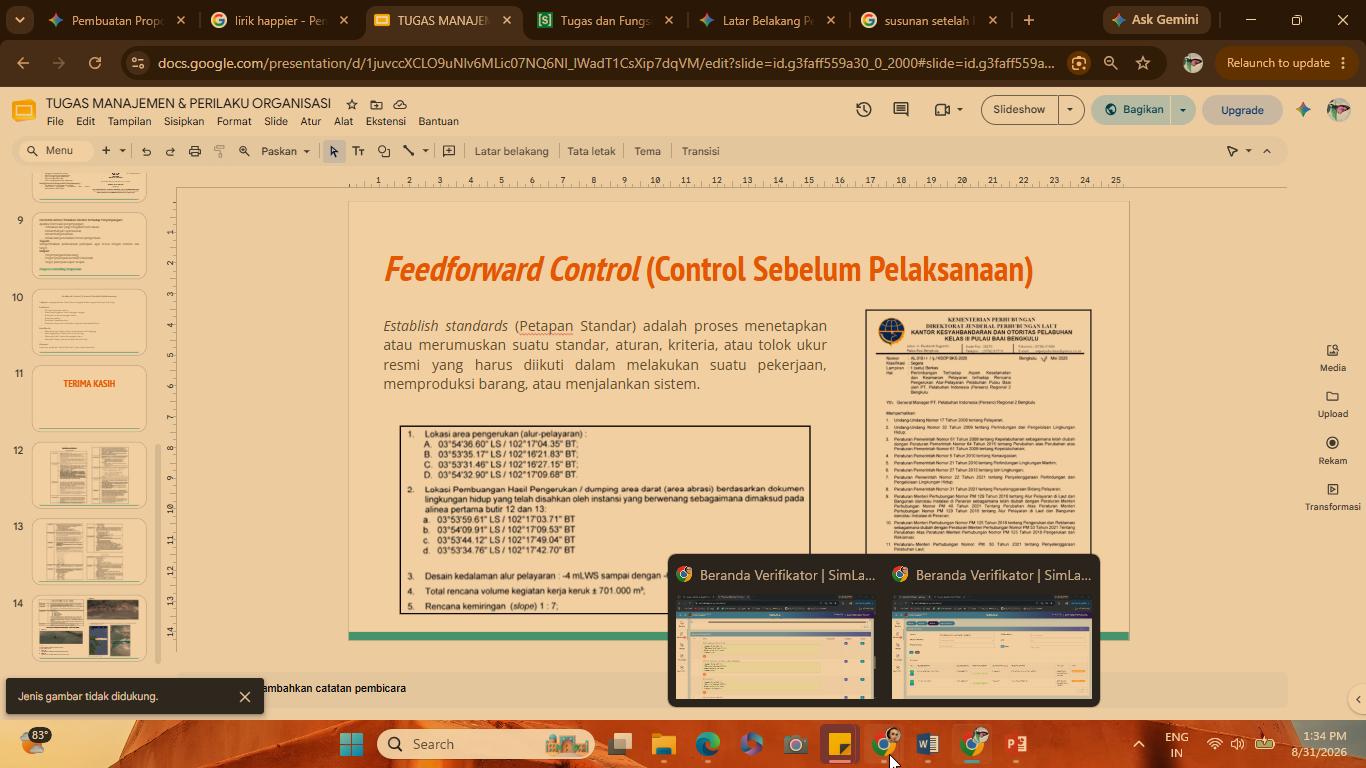
Task: Open the Paskan zoom dropdown
Action: tap(285, 151)
